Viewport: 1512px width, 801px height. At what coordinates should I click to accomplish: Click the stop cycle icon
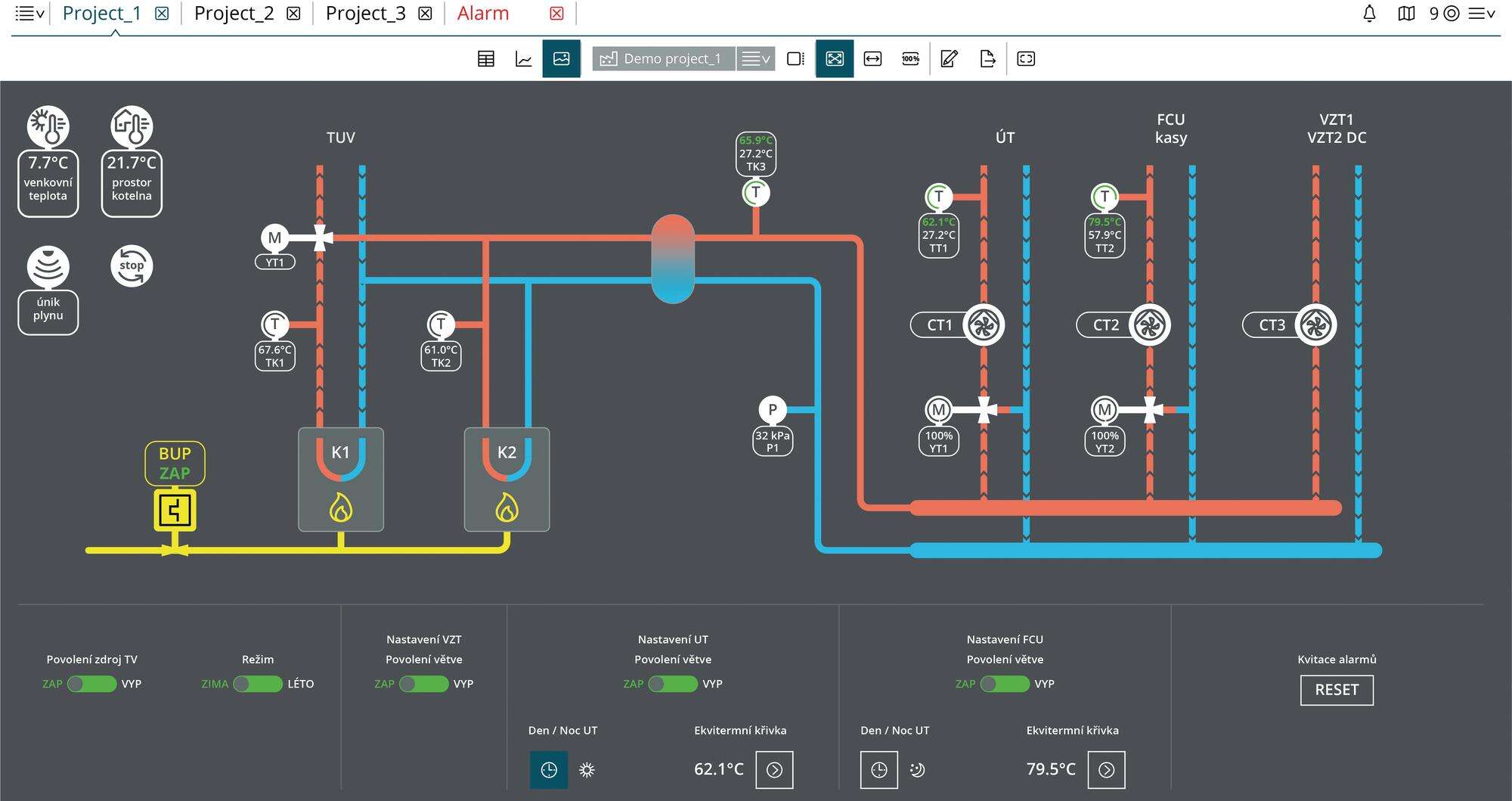[x=132, y=266]
